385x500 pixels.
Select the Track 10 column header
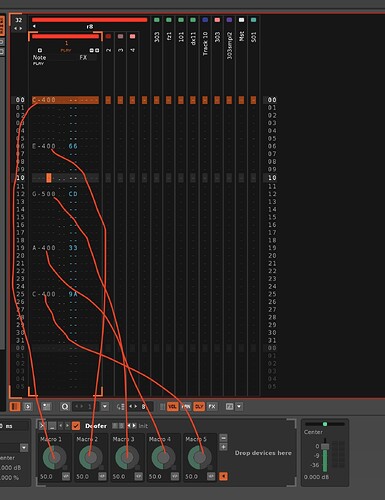205,43
